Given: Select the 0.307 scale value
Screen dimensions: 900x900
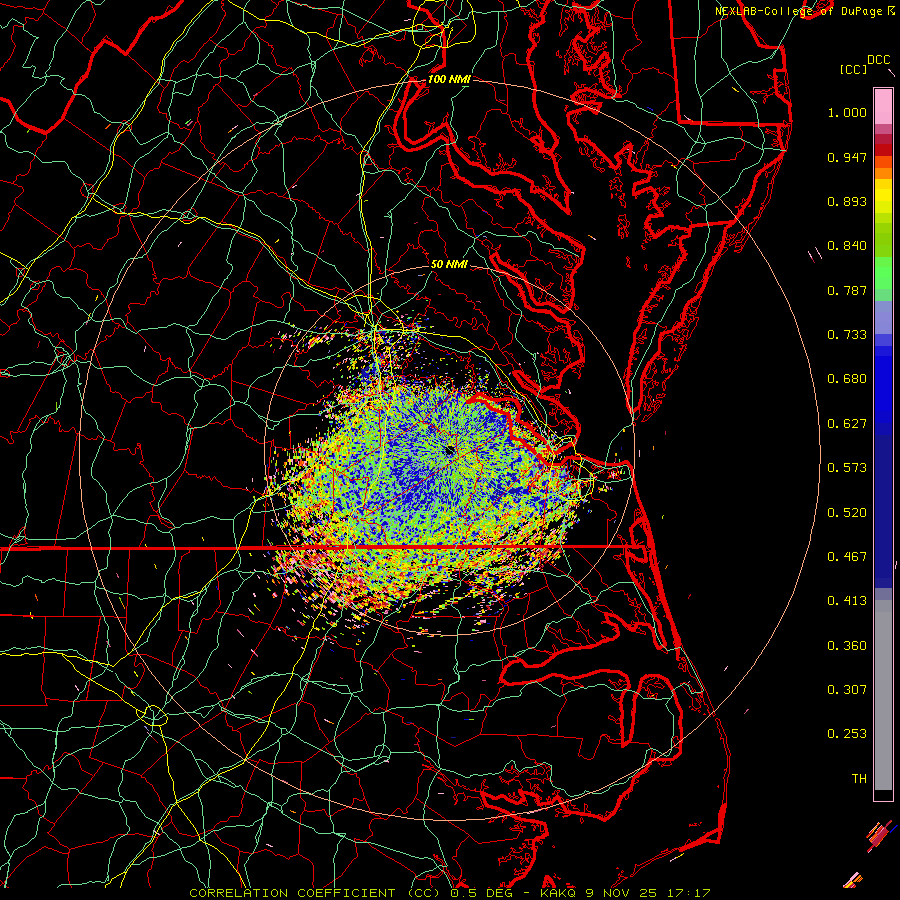Looking at the screenshot, I should pos(847,690).
